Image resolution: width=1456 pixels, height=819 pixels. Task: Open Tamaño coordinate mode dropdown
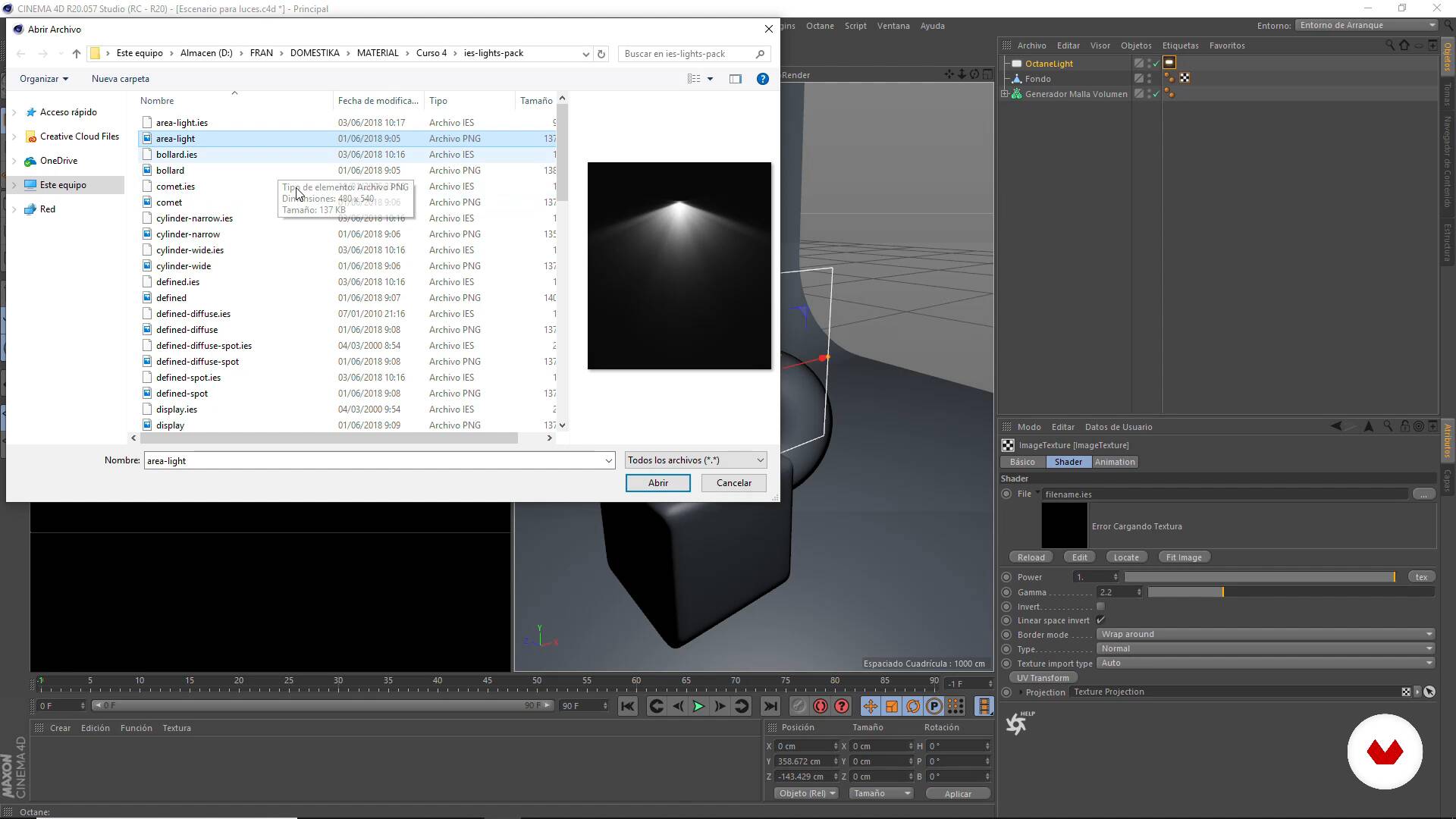[x=881, y=793]
